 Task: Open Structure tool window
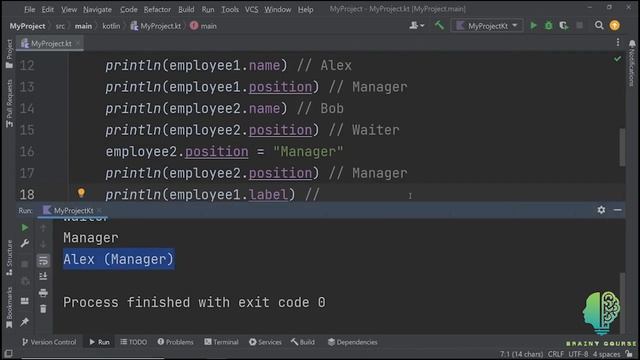[9, 258]
